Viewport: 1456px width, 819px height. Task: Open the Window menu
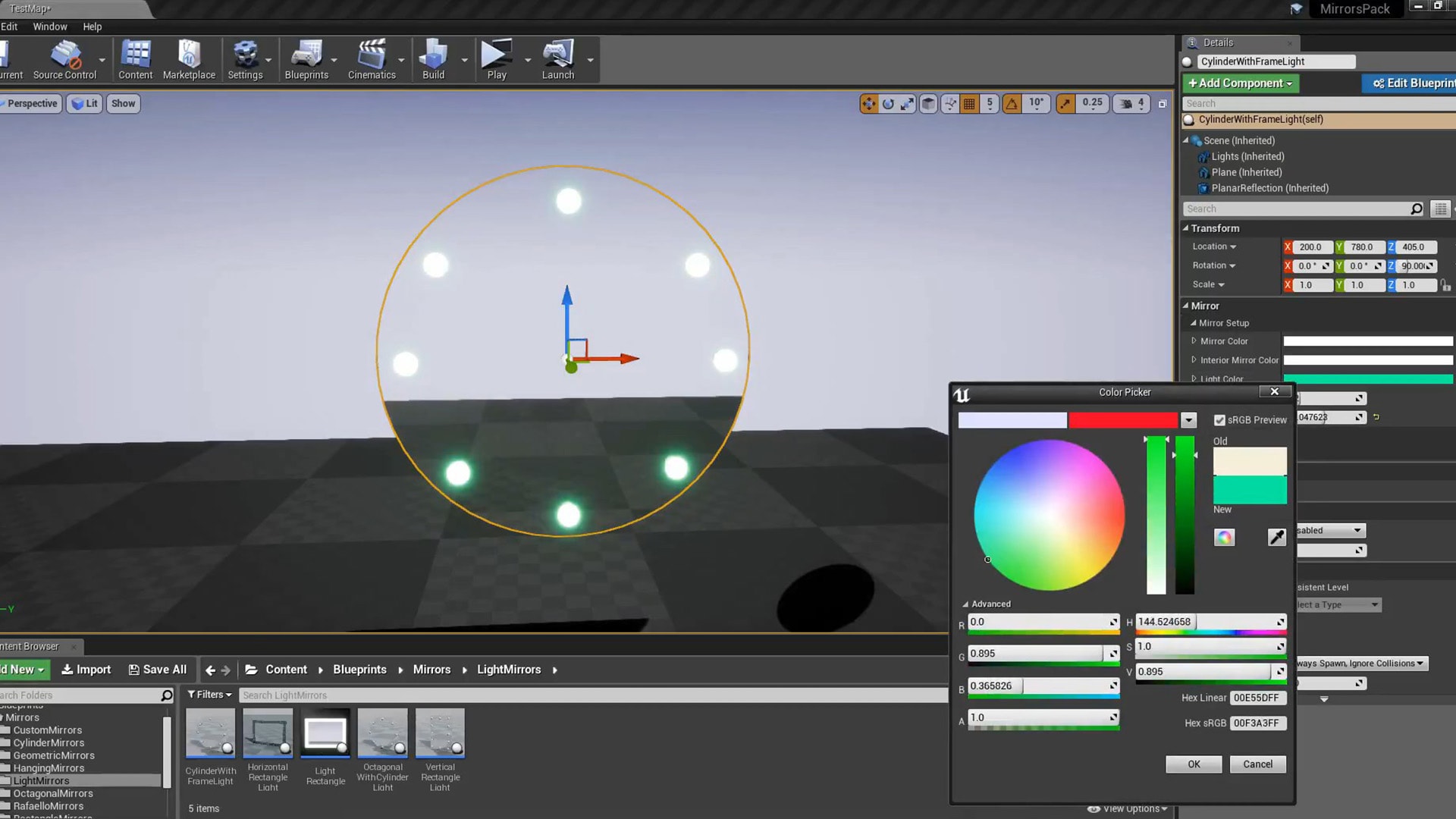pyautogui.click(x=50, y=26)
